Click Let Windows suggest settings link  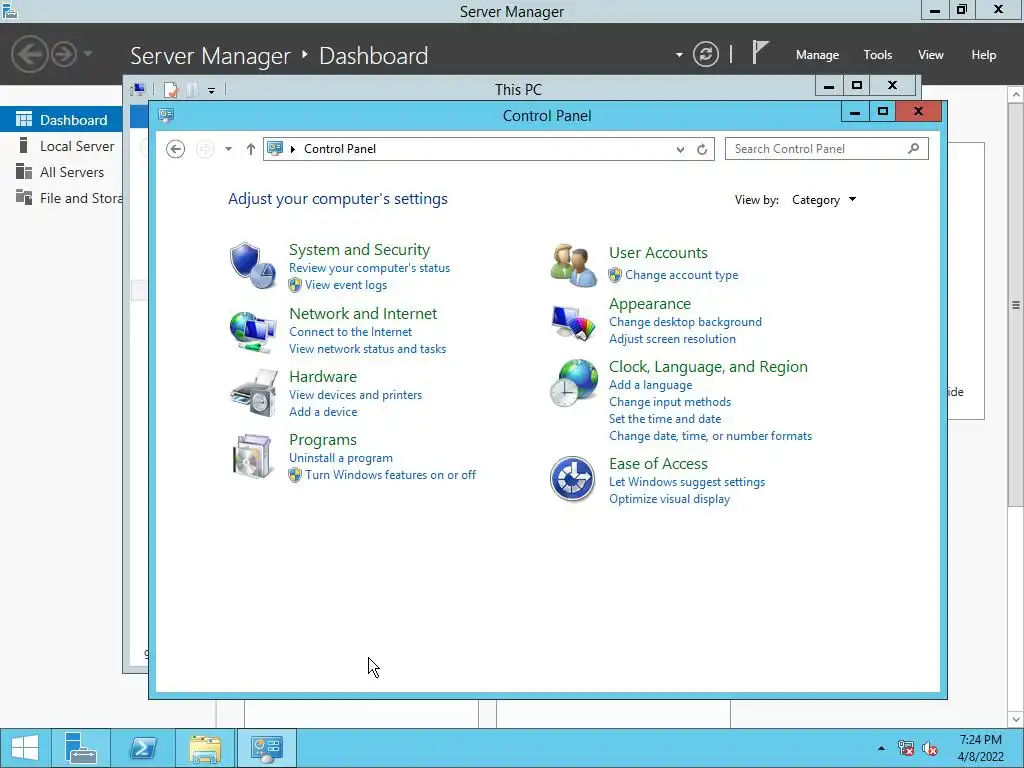pyautogui.click(x=687, y=482)
